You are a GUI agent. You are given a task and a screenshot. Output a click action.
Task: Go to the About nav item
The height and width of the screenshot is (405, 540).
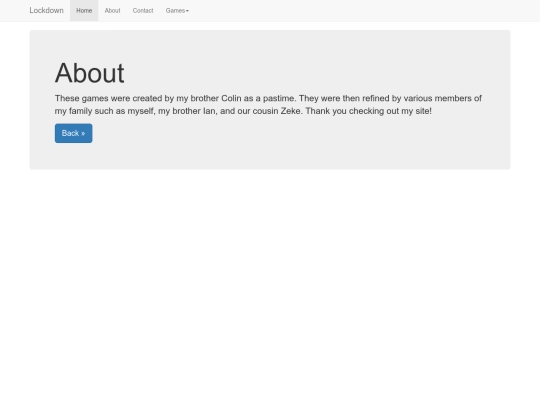click(x=112, y=11)
